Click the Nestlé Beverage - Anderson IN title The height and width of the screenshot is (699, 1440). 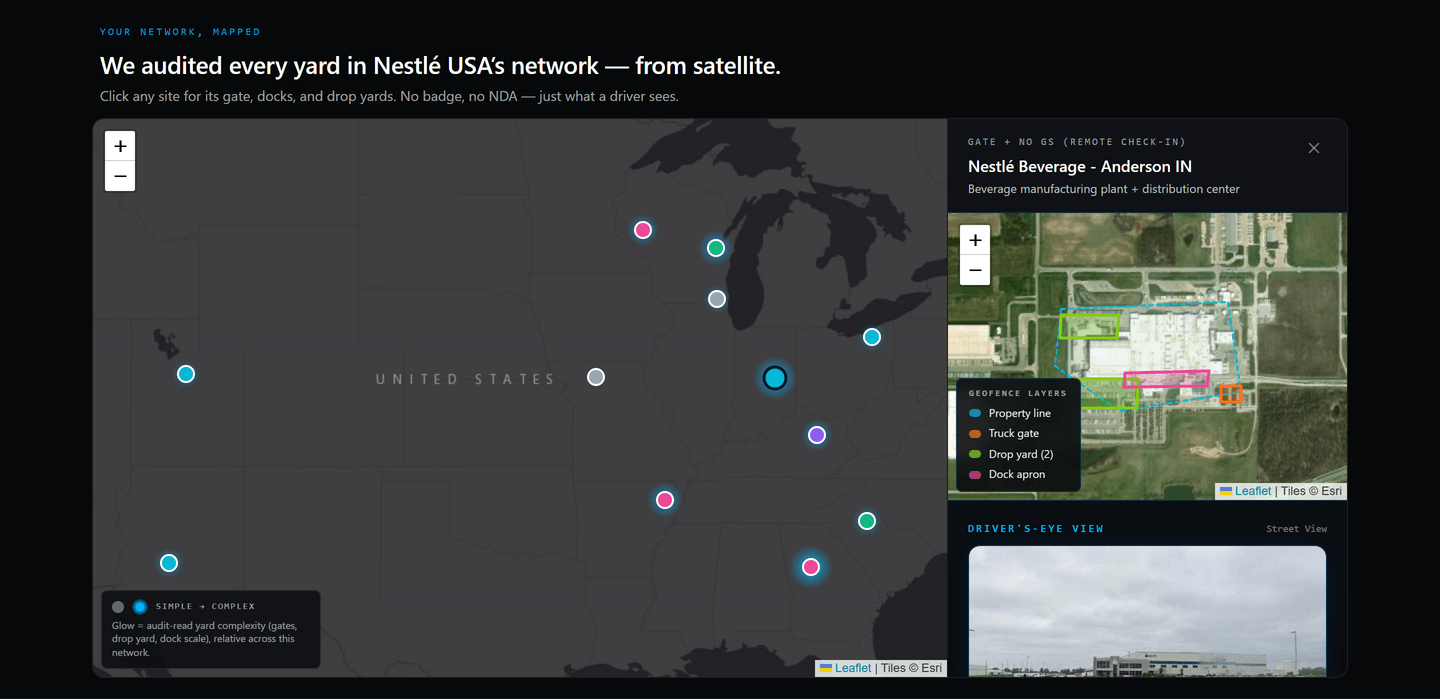(1080, 166)
